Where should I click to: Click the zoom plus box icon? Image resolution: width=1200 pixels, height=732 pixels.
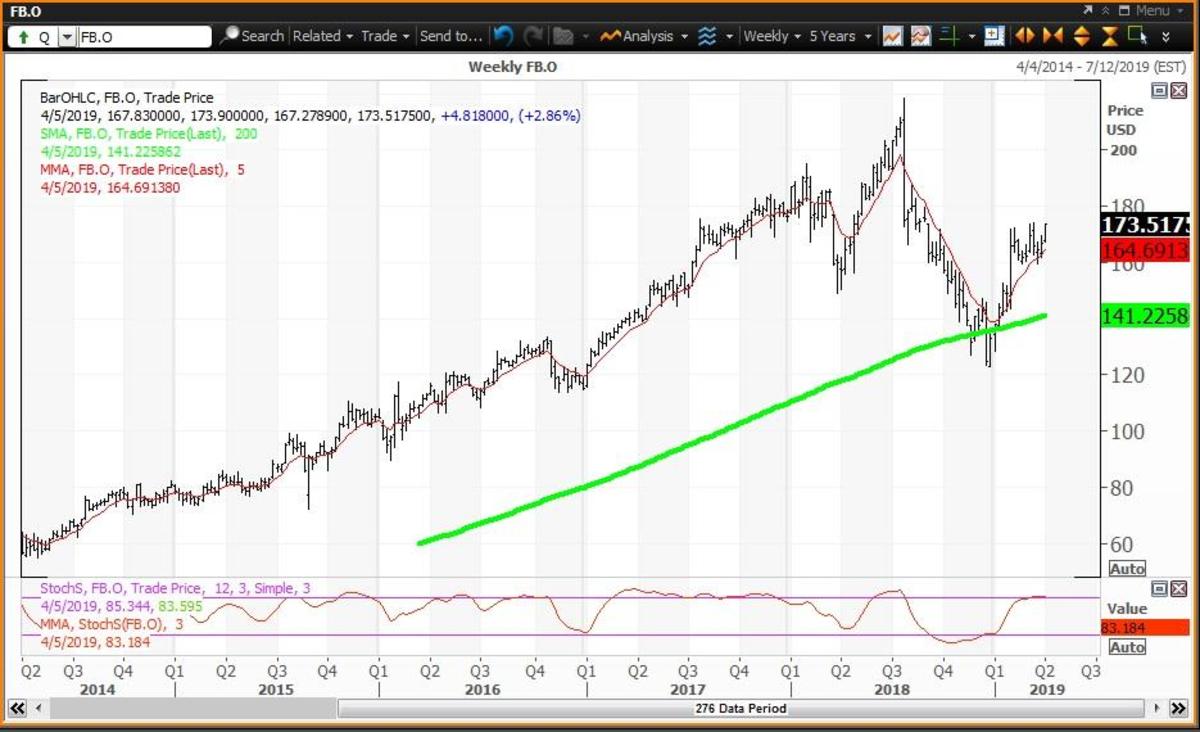tap(993, 36)
